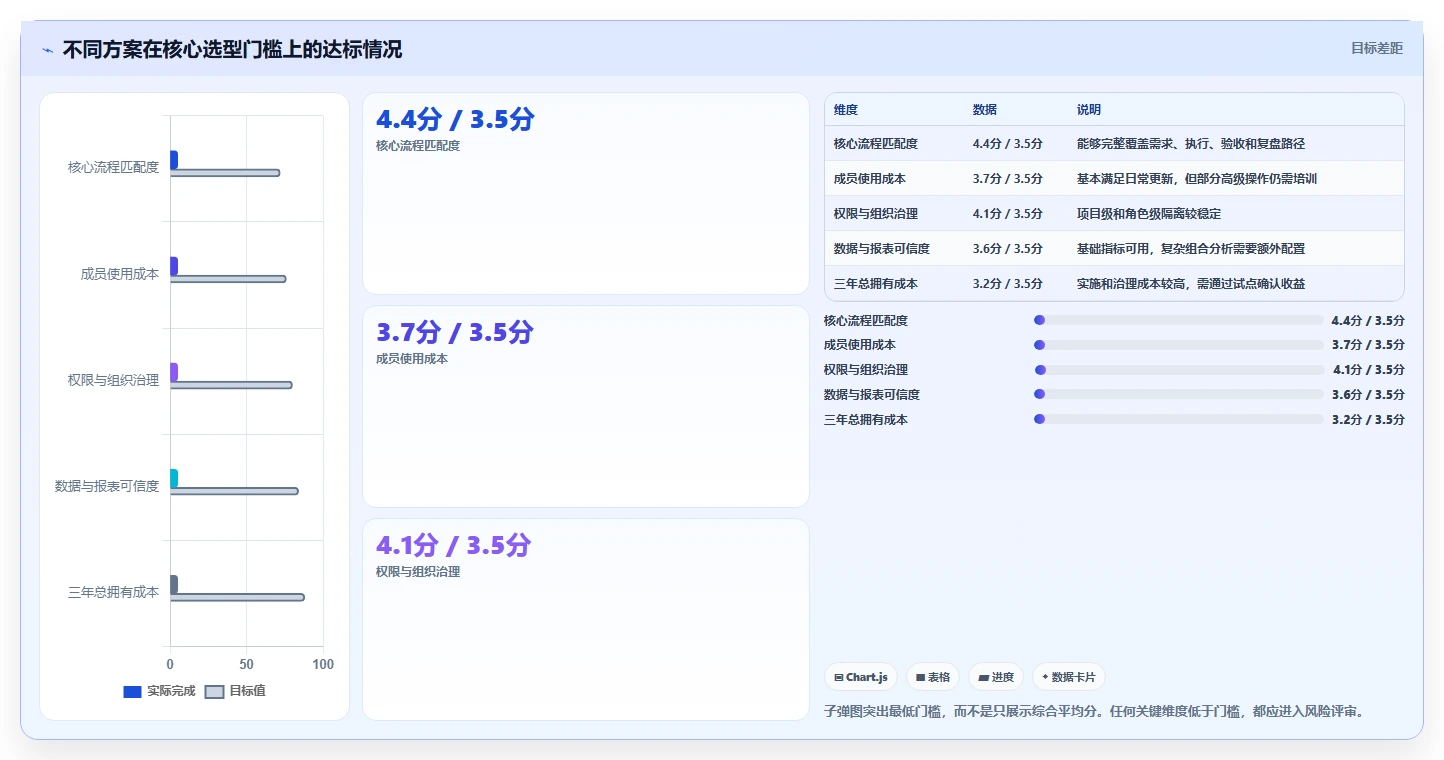Click the 维度 table column header

point(846,110)
